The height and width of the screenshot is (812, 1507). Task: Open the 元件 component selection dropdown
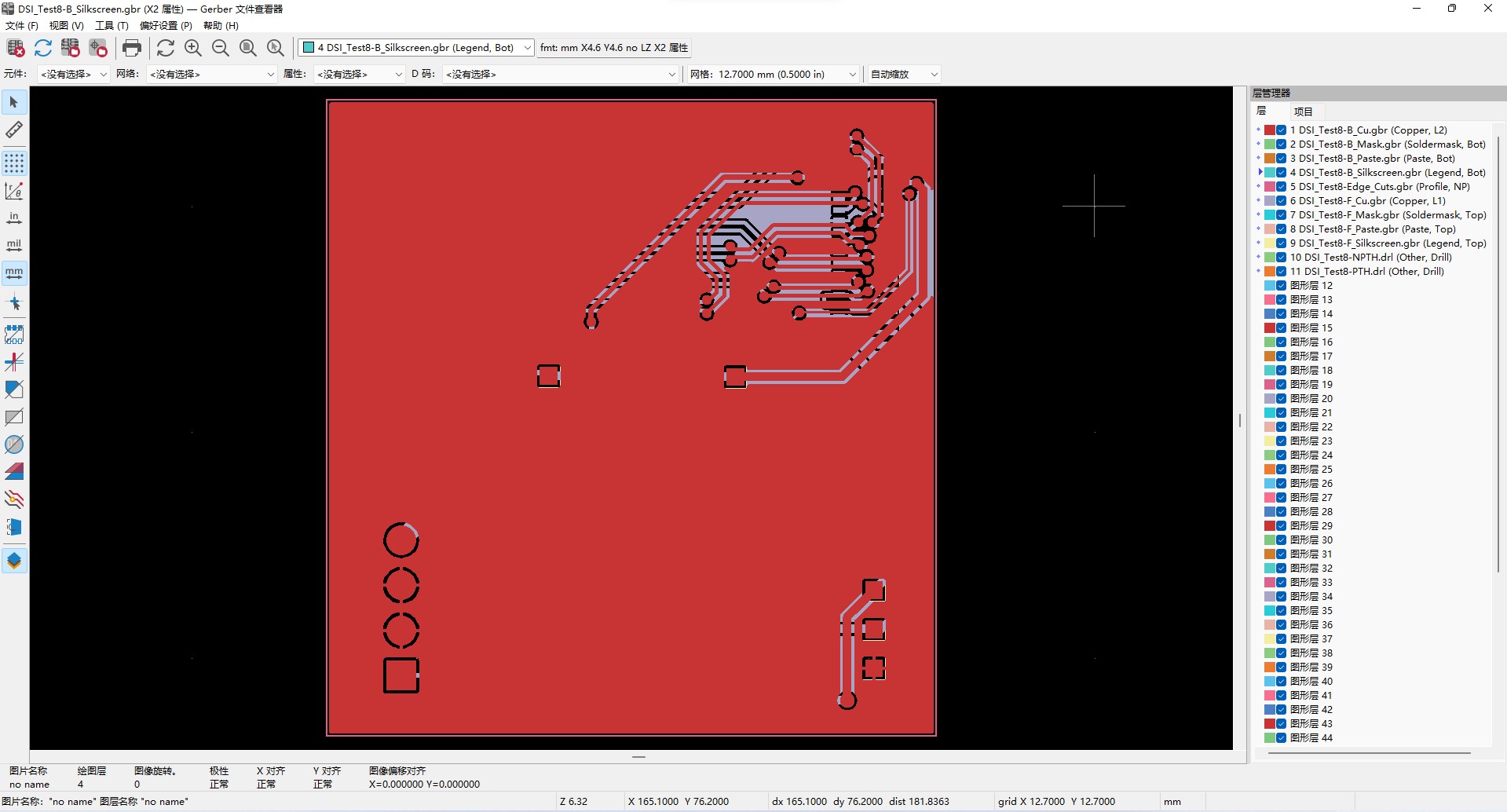[73, 74]
